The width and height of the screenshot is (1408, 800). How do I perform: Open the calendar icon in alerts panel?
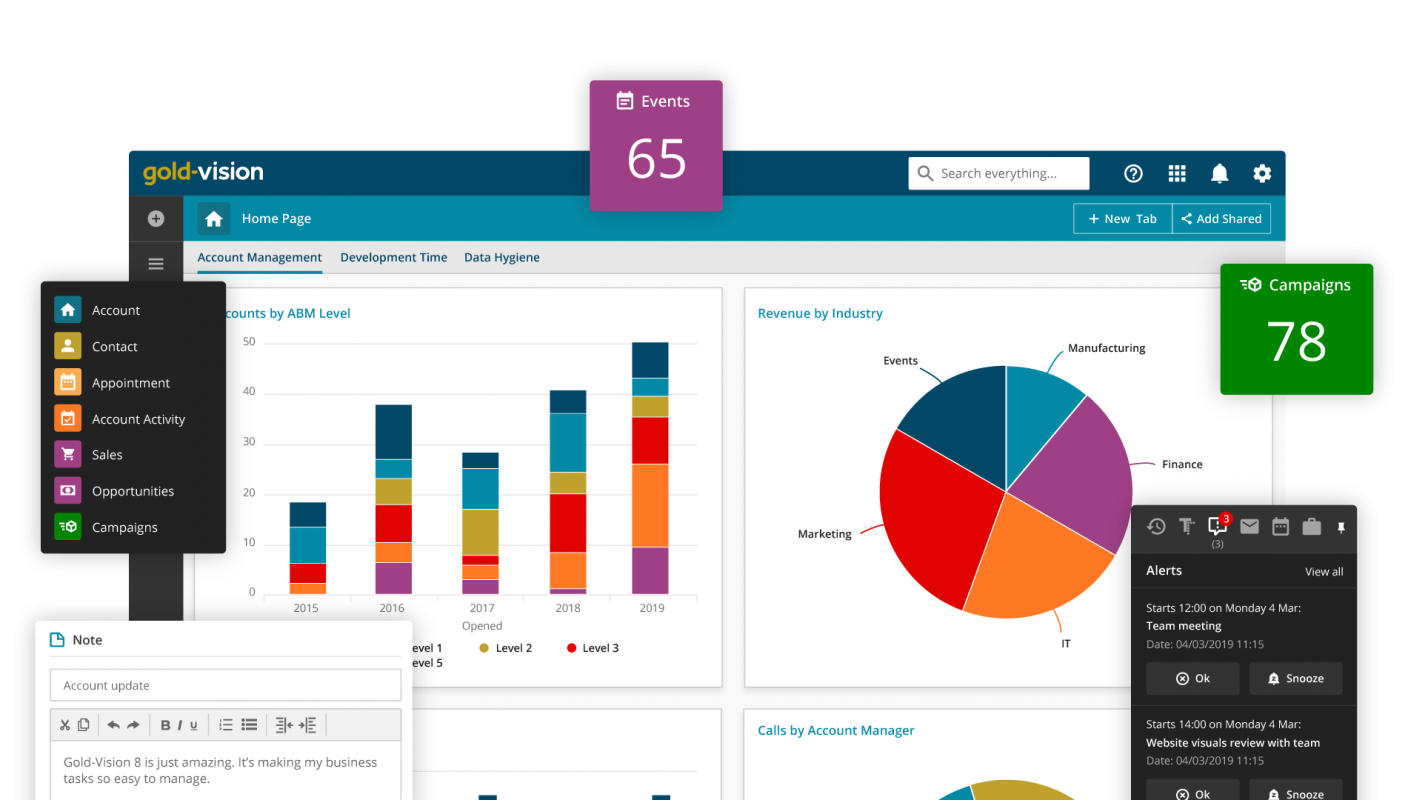pyautogui.click(x=1280, y=526)
